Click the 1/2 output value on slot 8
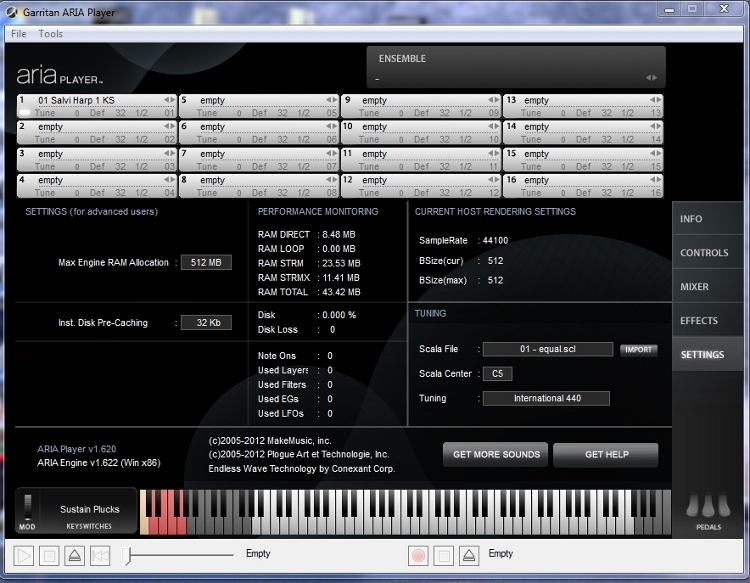Viewport: 750px width, 583px height. [304, 193]
